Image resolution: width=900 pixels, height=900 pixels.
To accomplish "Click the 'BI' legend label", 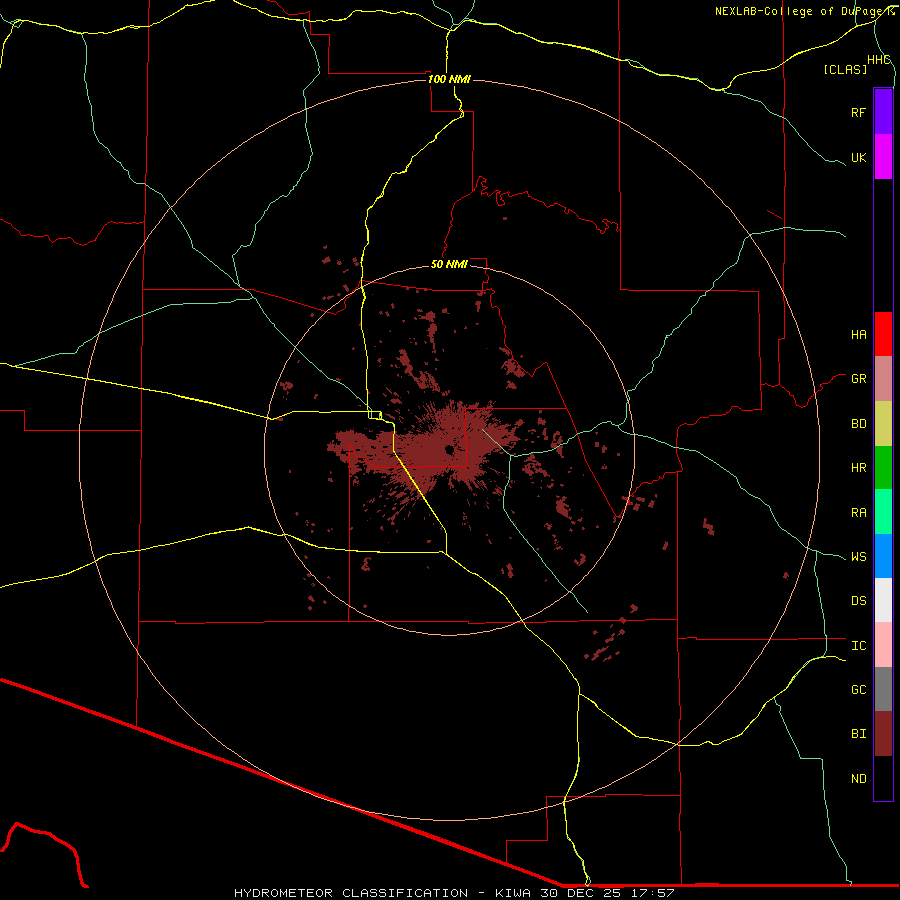I will 859,734.
